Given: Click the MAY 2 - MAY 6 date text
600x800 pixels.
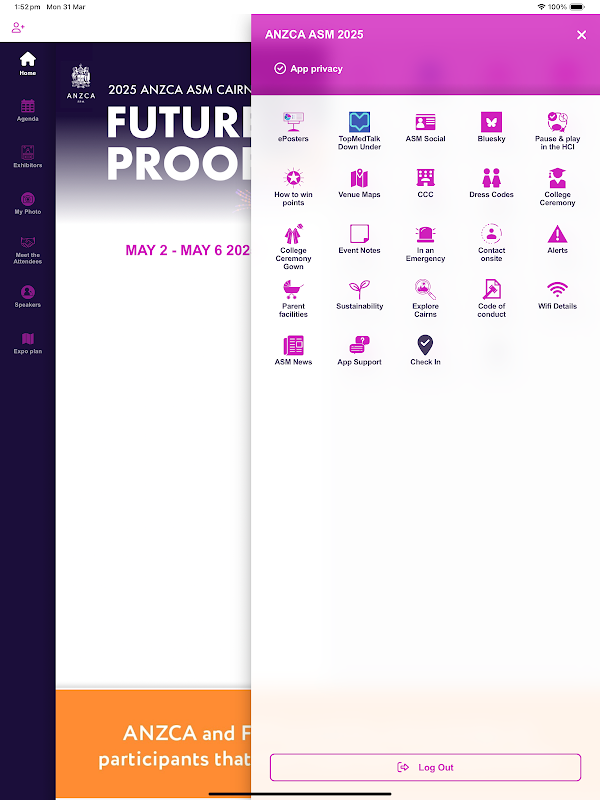Looking at the screenshot, I should 188,250.
